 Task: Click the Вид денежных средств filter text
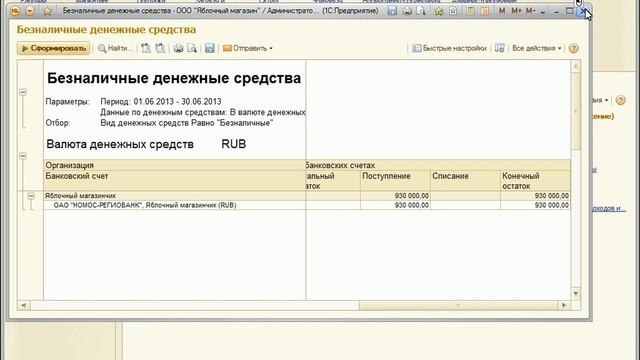click(x=187, y=123)
